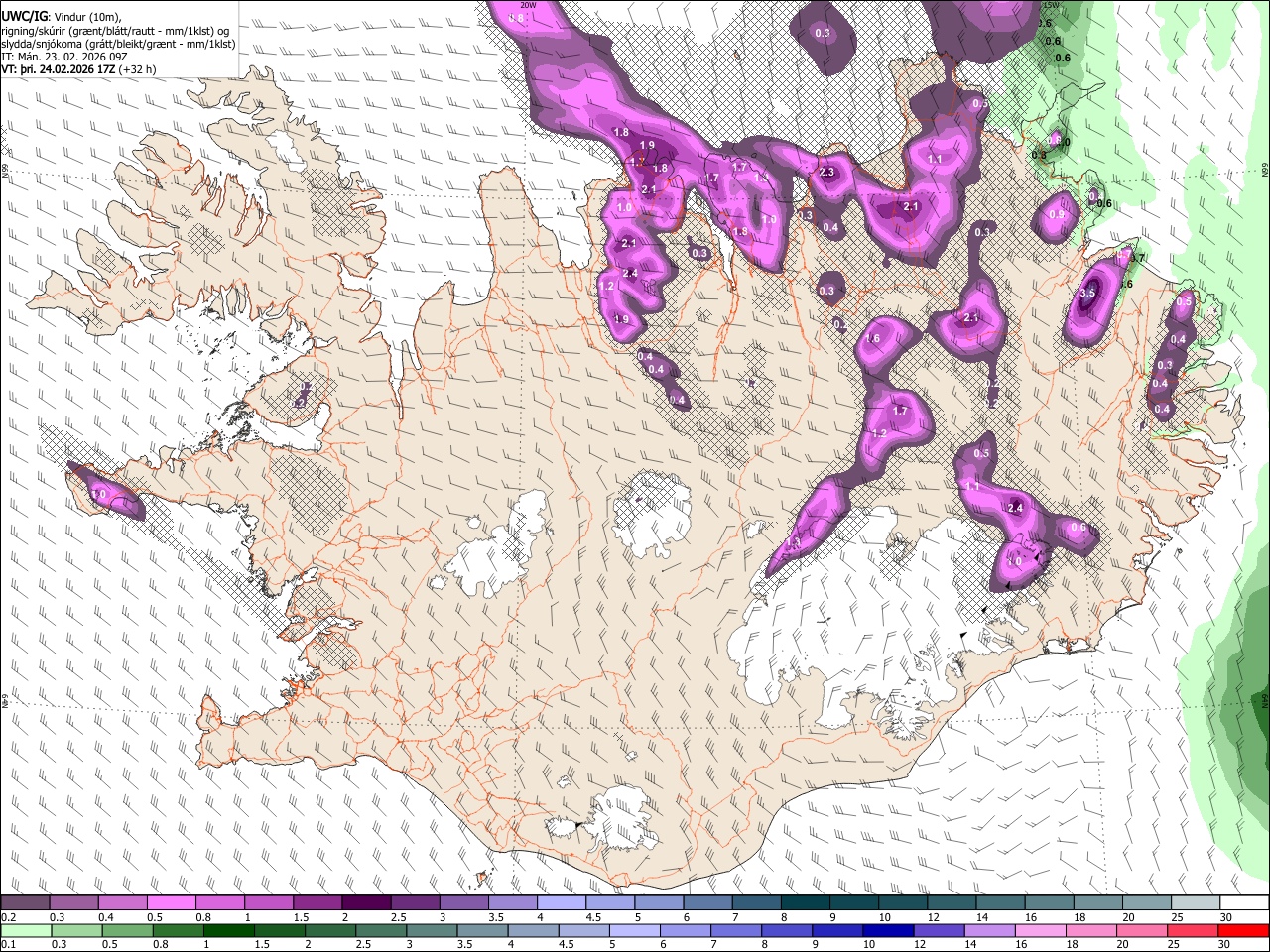
Task: Pick the red rain legend swatch between 25 and 30
Action: pos(1192,930)
